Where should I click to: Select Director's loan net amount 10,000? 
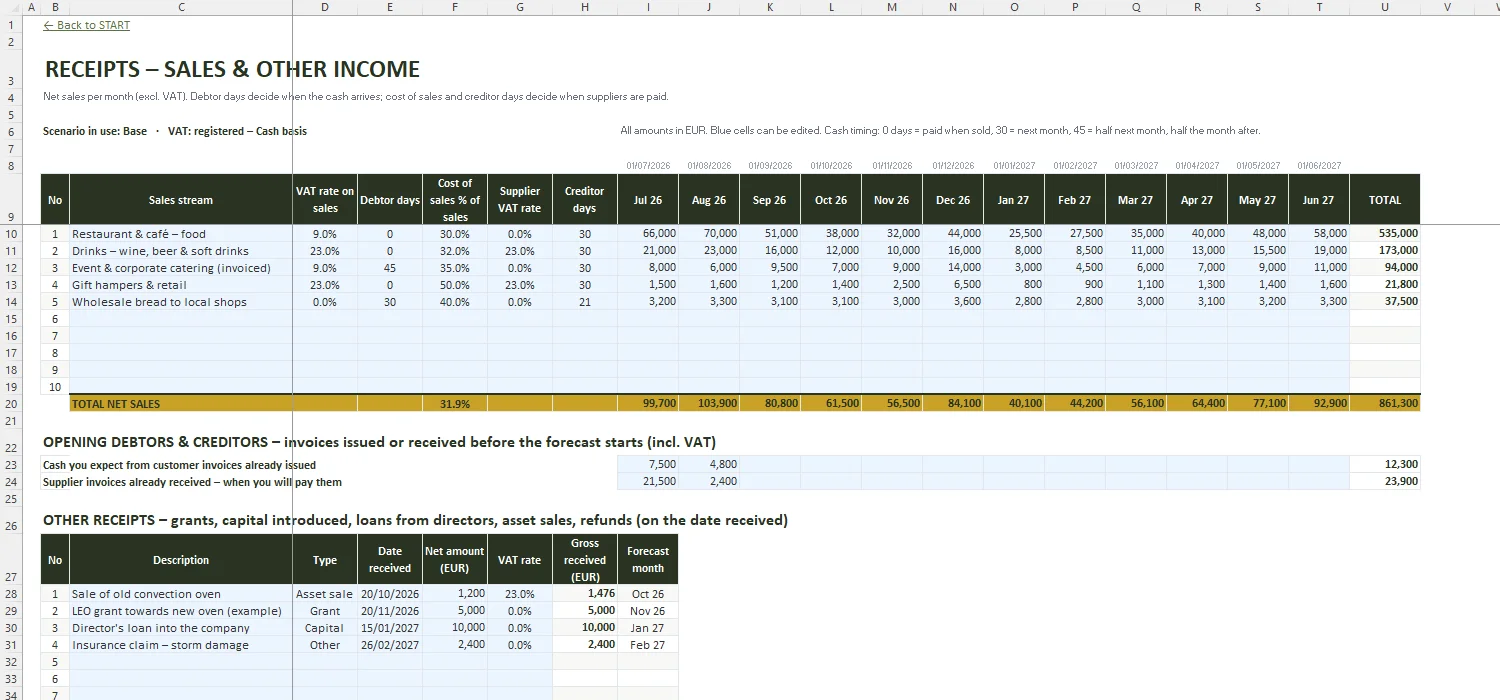point(455,628)
